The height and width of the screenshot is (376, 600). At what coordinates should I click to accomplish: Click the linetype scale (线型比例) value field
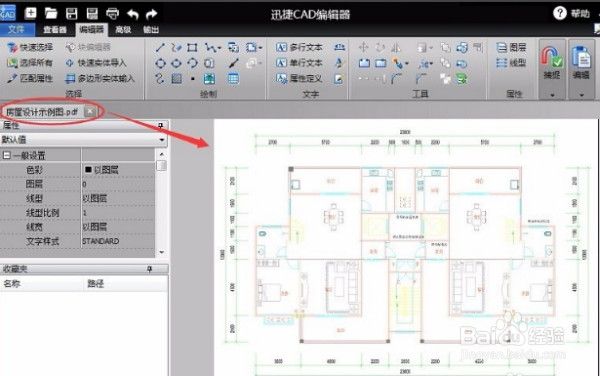pyautogui.click(x=118, y=213)
